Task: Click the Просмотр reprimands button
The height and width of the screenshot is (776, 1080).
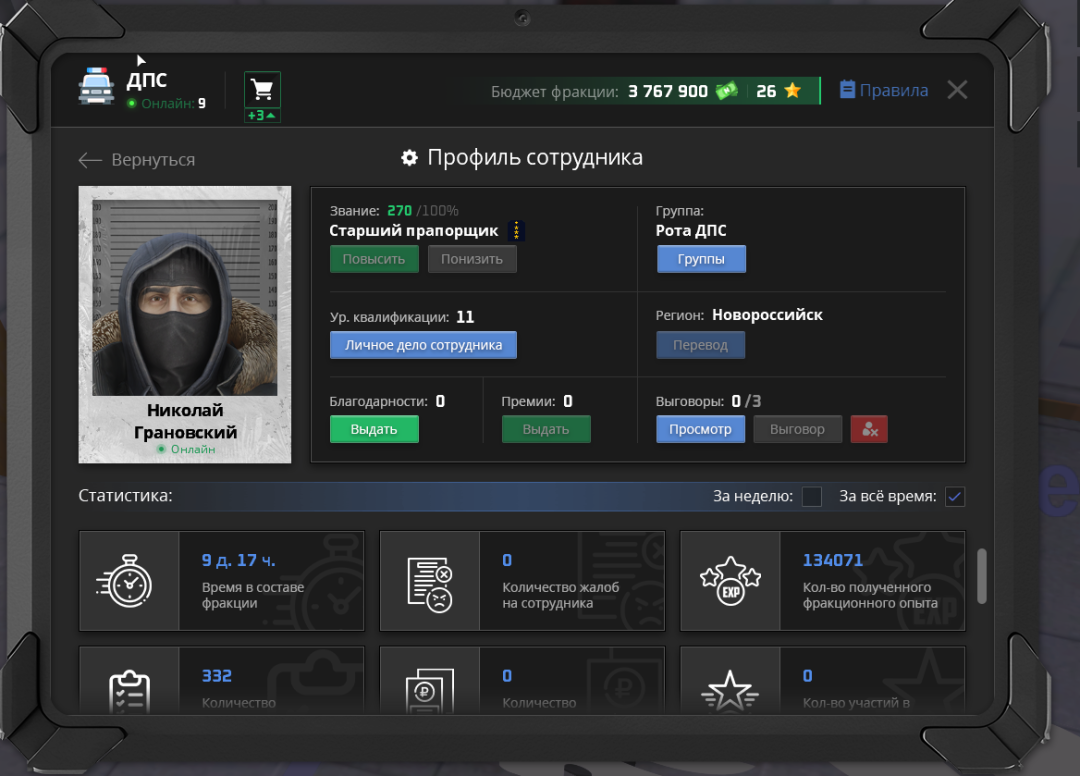Action: coord(700,429)
